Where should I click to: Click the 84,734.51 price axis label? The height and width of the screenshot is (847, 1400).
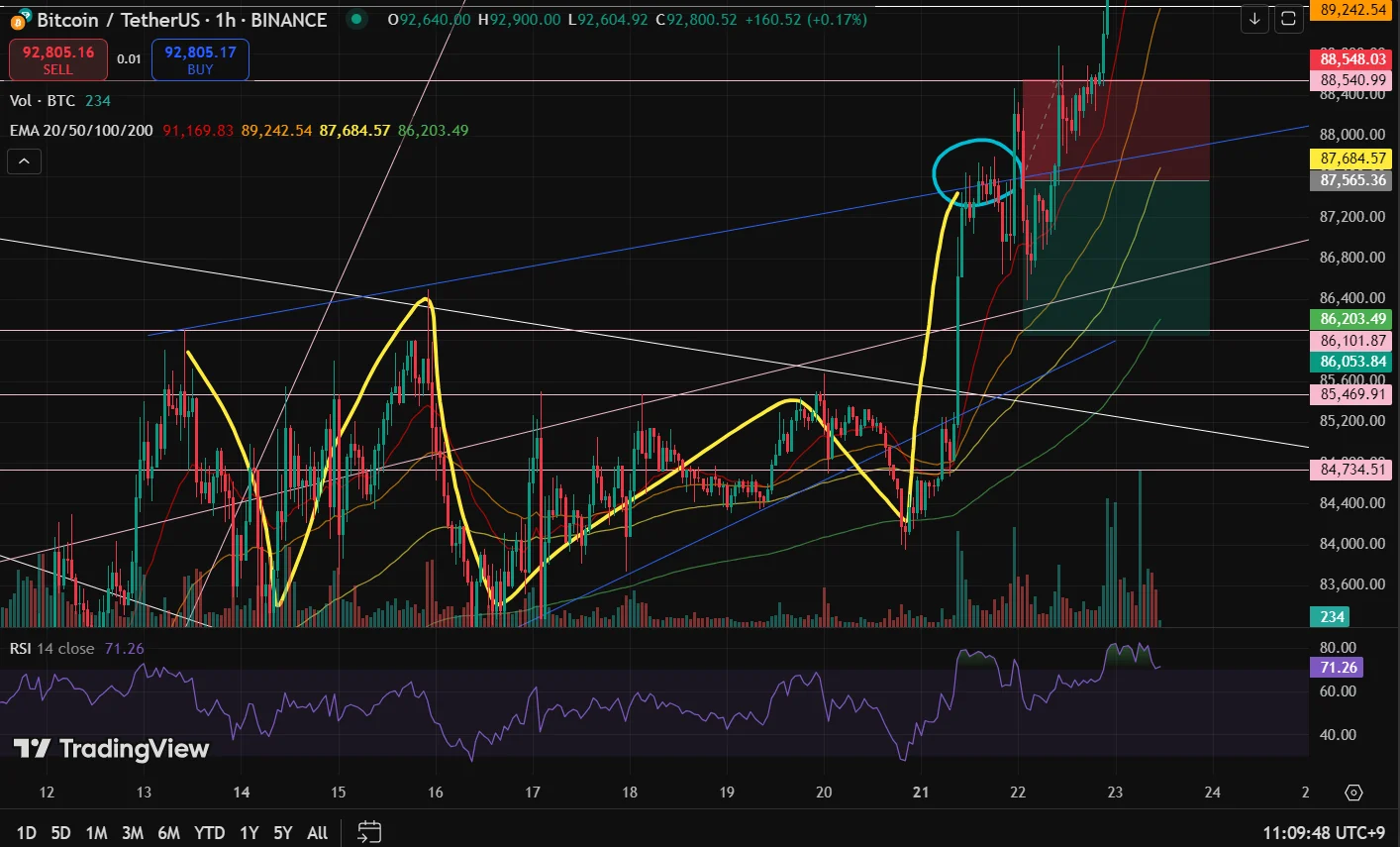coord(1352,470)
